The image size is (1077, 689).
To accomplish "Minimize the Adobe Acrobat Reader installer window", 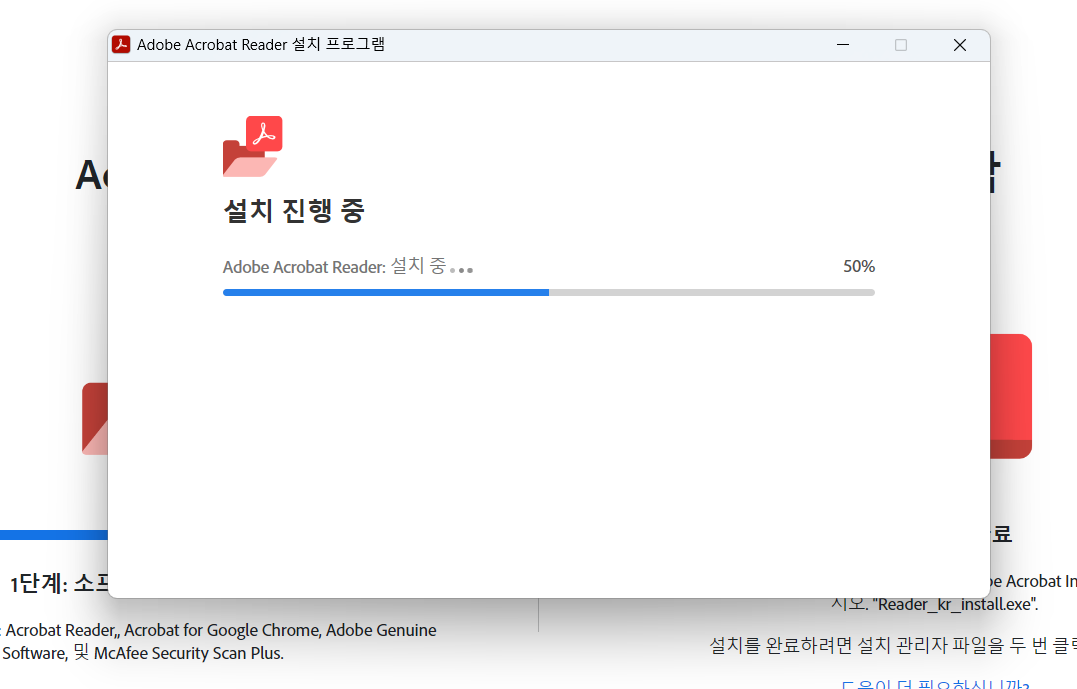I will pyautogui.click(x=843, y=45).
